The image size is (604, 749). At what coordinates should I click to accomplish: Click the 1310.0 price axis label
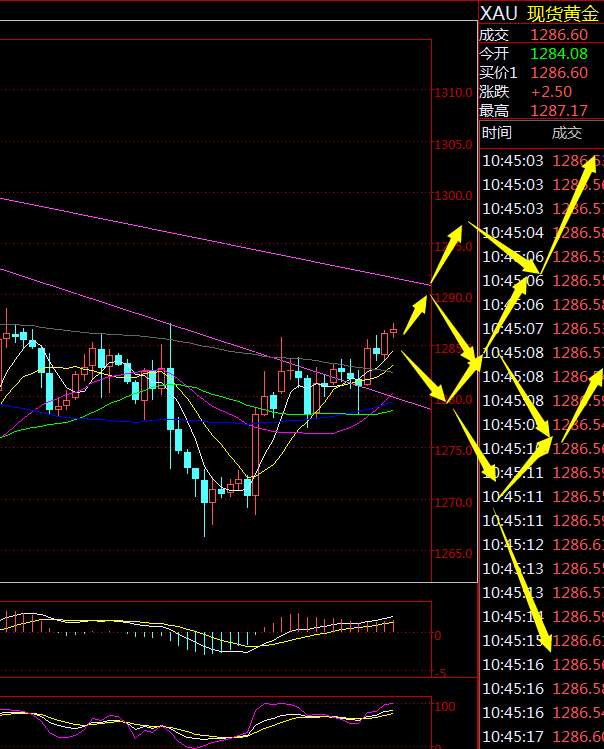pos(453,93)
